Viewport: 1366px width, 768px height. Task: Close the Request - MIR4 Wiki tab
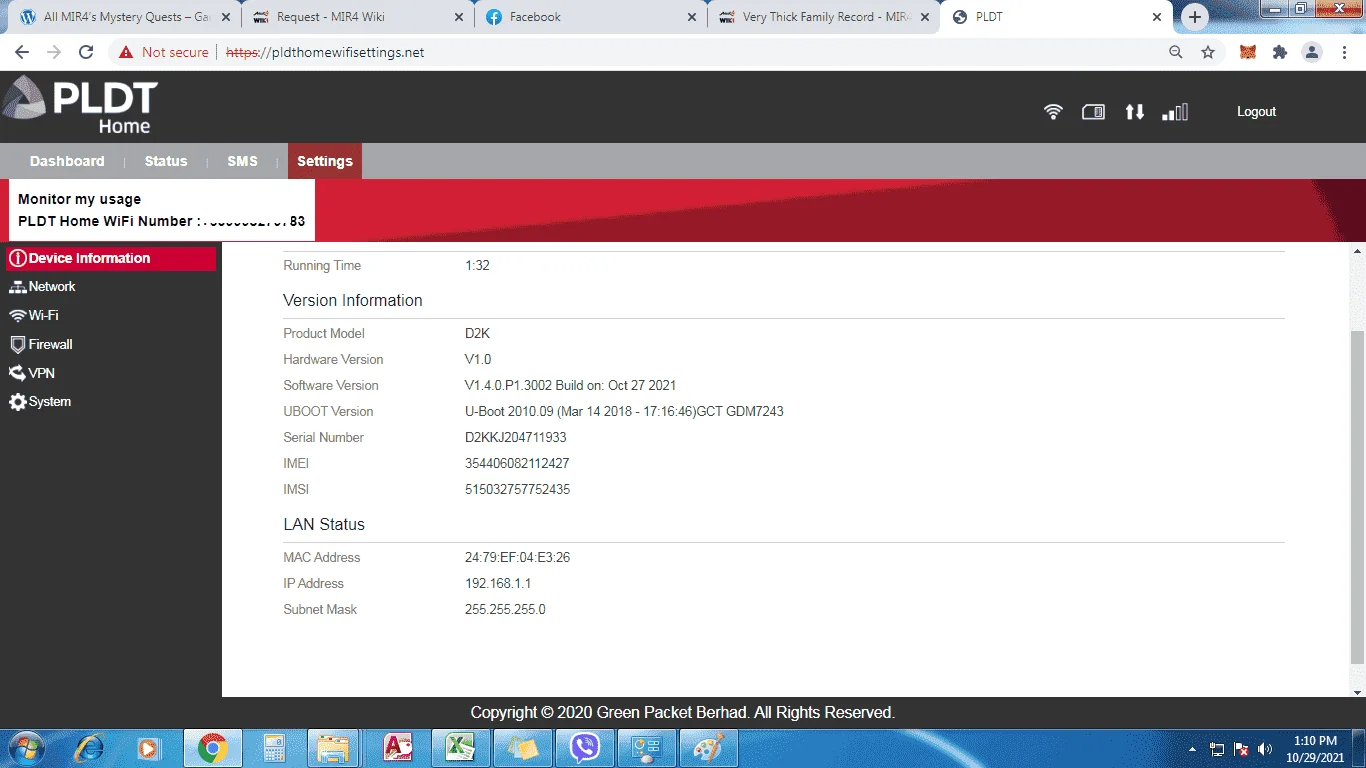click(458, 17)
